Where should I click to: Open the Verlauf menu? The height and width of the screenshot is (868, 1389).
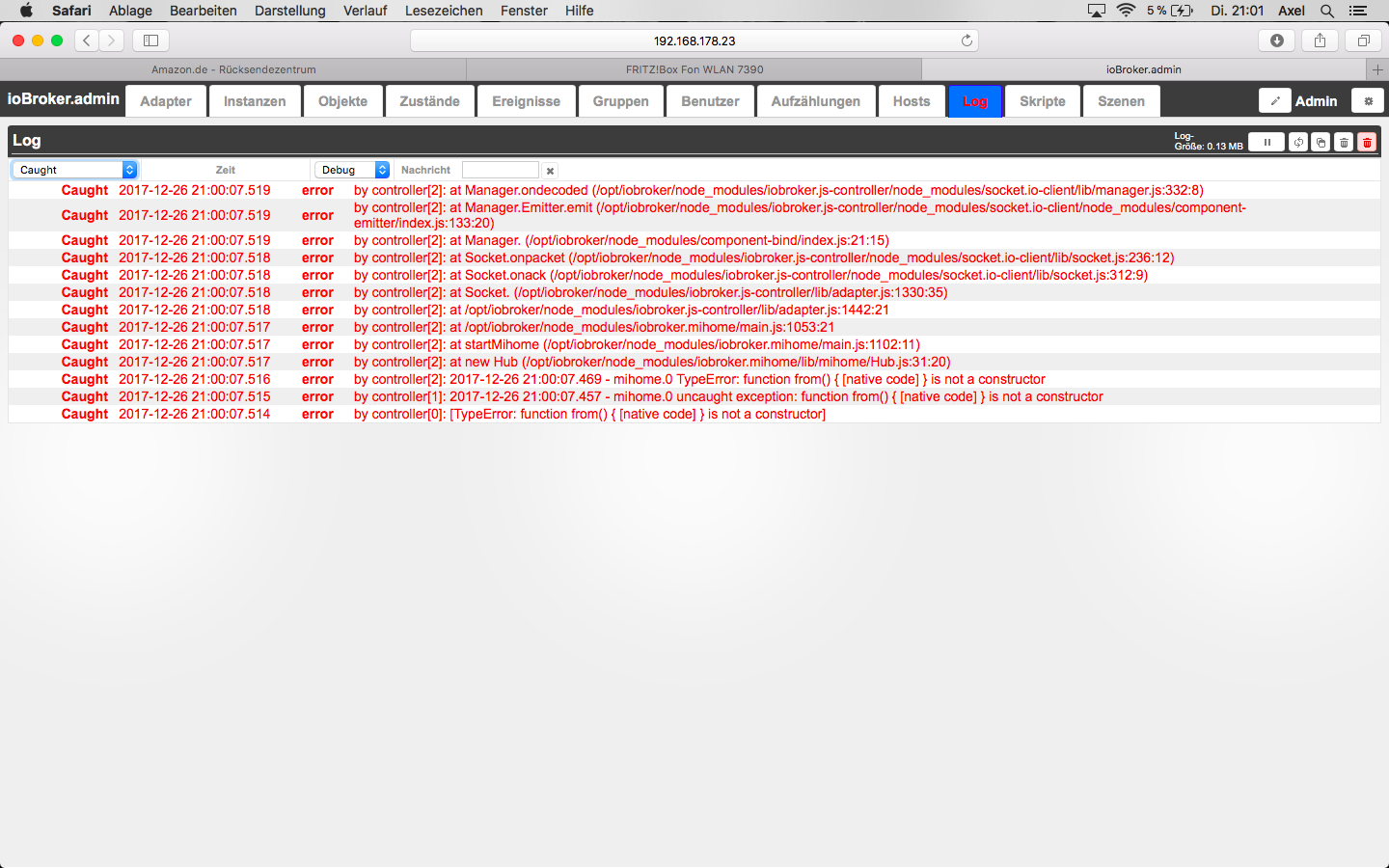pyautogui.click(x=366, y=11)
